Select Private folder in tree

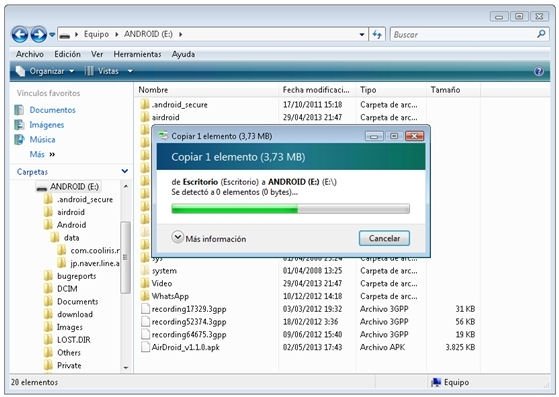pyautogui.click(x=69, y=366)
